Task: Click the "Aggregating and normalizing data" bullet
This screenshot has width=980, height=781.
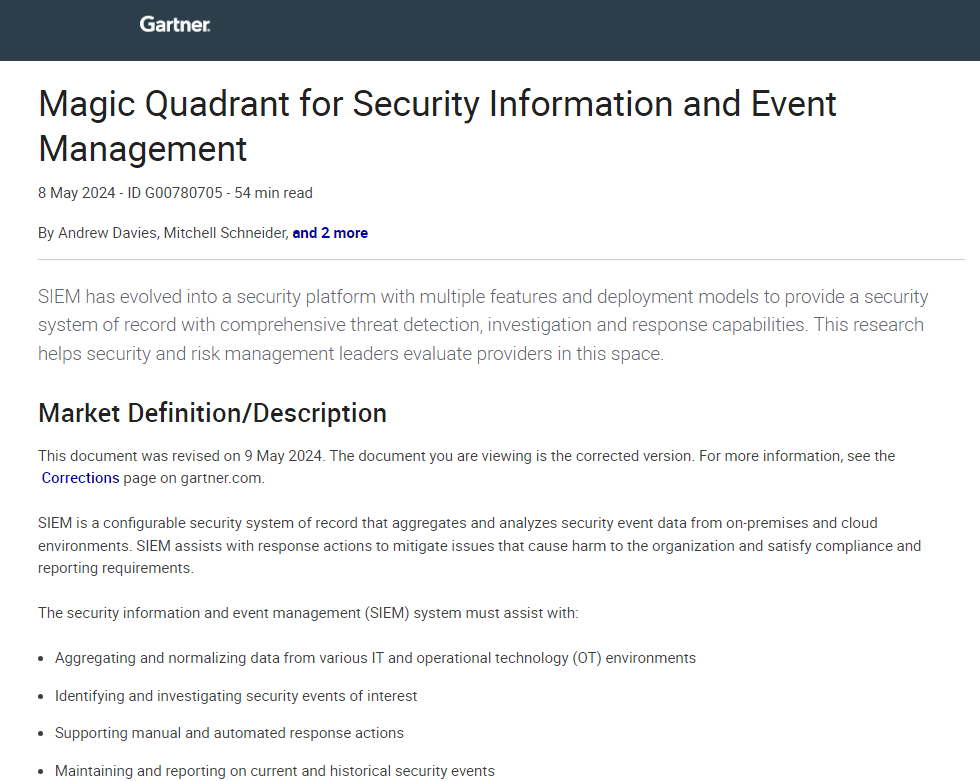Action: (375, 658)
